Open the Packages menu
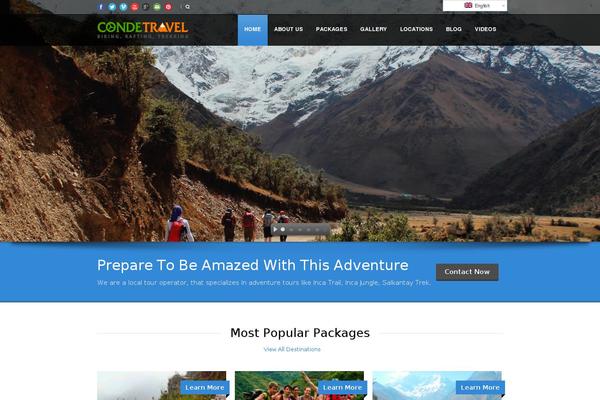Image resolution: width=600 pixels, height=400 pixels. point(331,29)
